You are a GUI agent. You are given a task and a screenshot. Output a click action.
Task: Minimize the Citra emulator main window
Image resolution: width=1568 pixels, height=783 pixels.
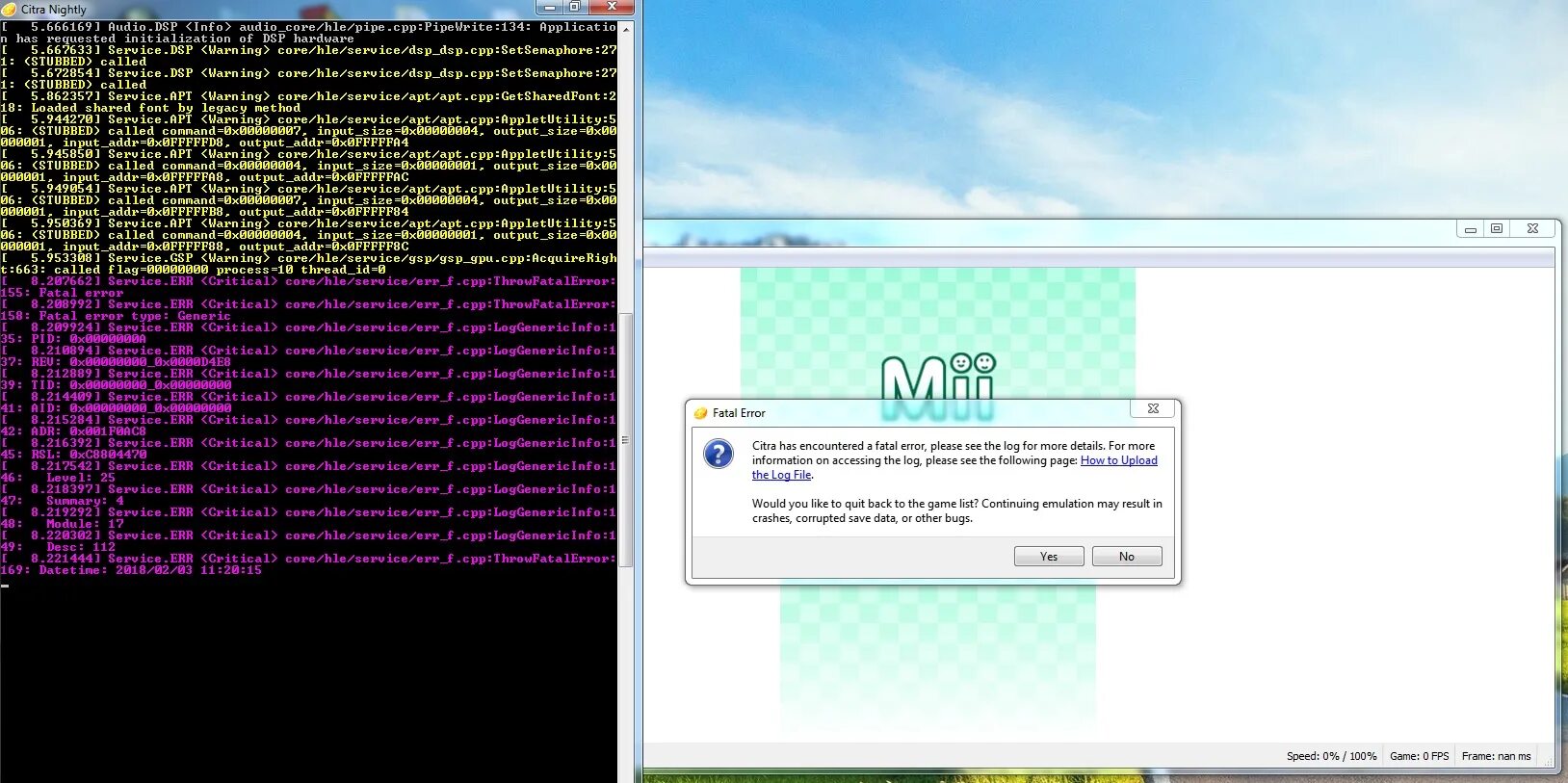(1470, 229)
